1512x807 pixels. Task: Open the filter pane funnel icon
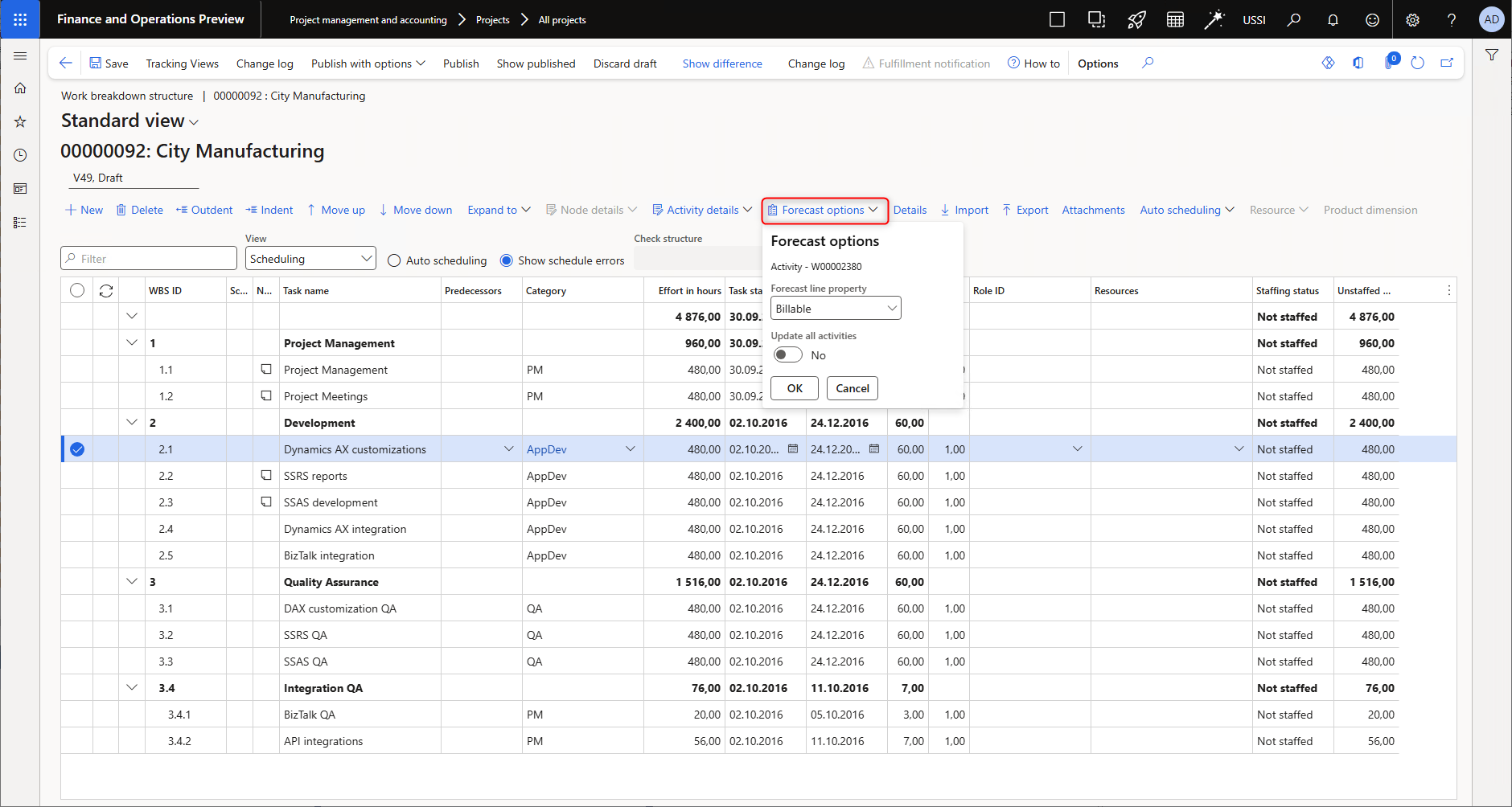coord(1492,55)
